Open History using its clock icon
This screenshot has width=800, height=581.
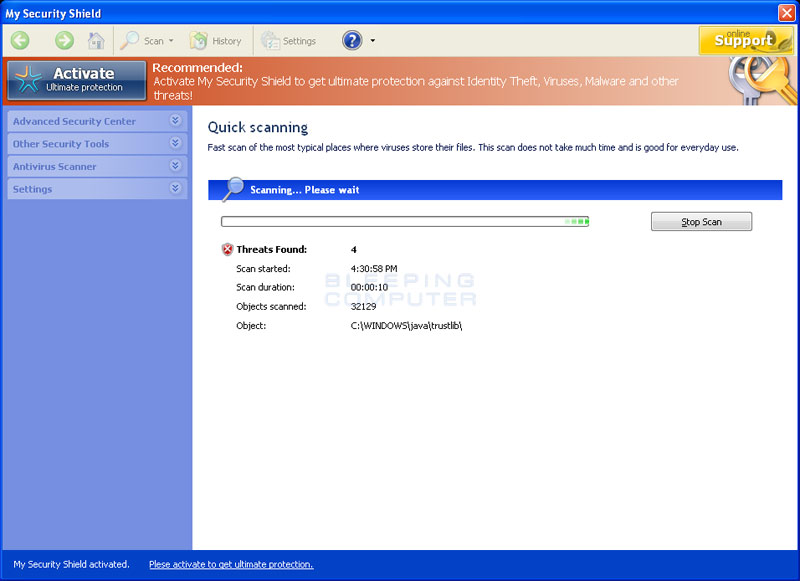pyautogui.click(x=200, y=40)
